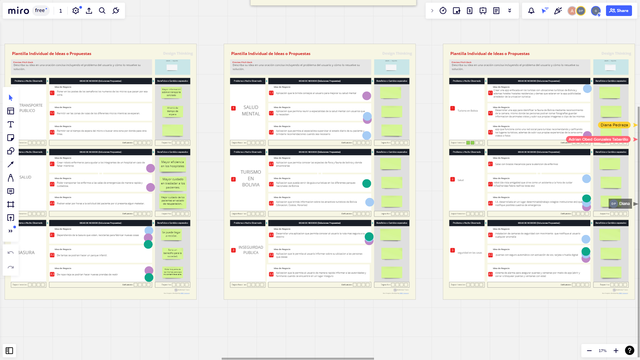Select green vote dot in TURISMO EN BOLIVIA row
Viewport: 640px width, 360px height.
[367, 184]
